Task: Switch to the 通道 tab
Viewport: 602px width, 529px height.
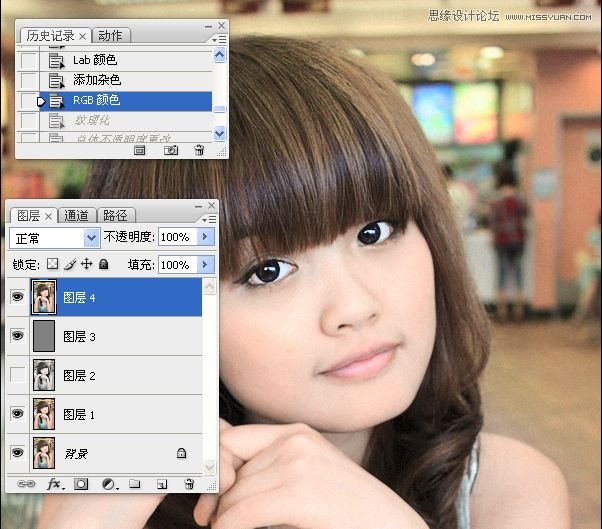Action: pyautogui.click(x=76, y=216)
